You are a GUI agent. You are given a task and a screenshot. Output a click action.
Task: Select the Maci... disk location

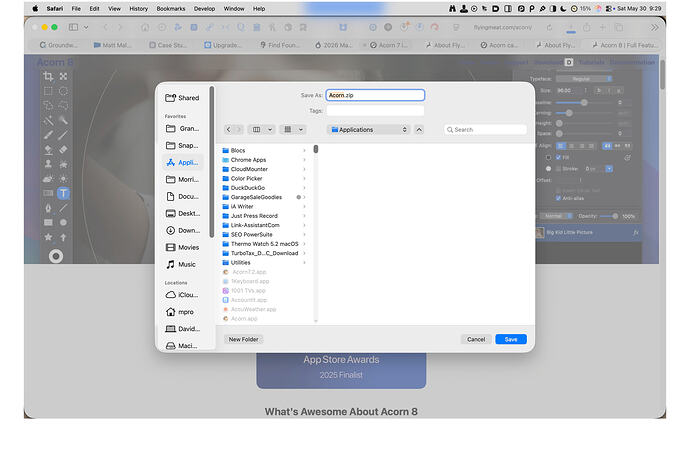[182, 346]
